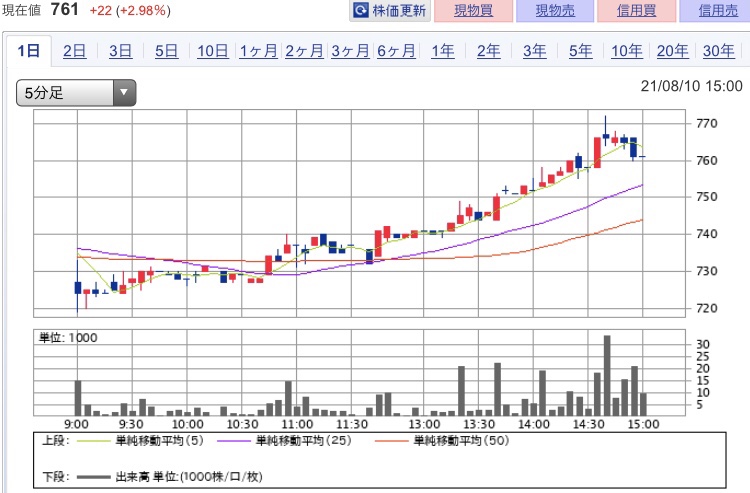
Task: Click the +22 (+2.98%) change value
Action: point(130,10)
